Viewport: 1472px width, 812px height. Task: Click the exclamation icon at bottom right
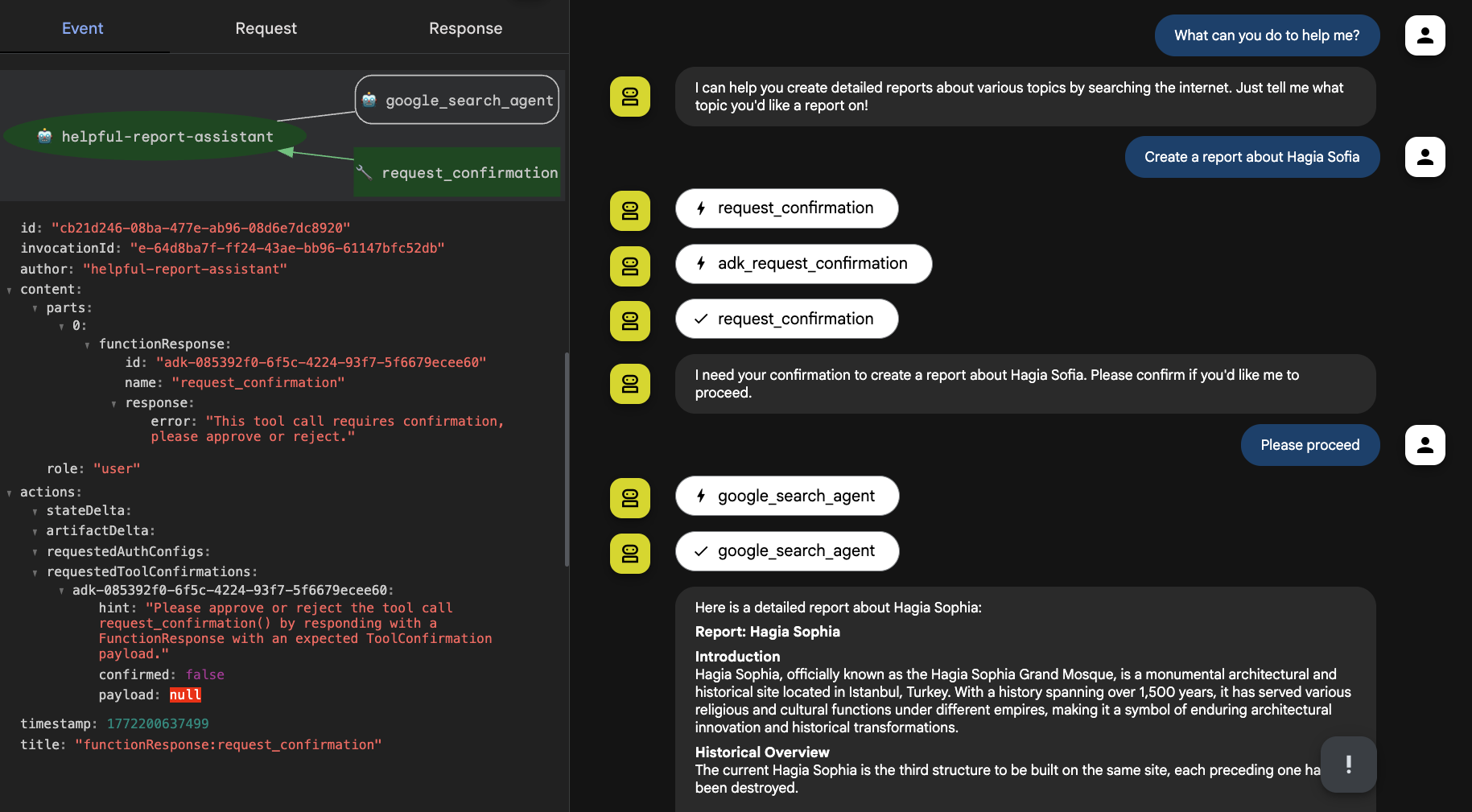(1348, 765)
